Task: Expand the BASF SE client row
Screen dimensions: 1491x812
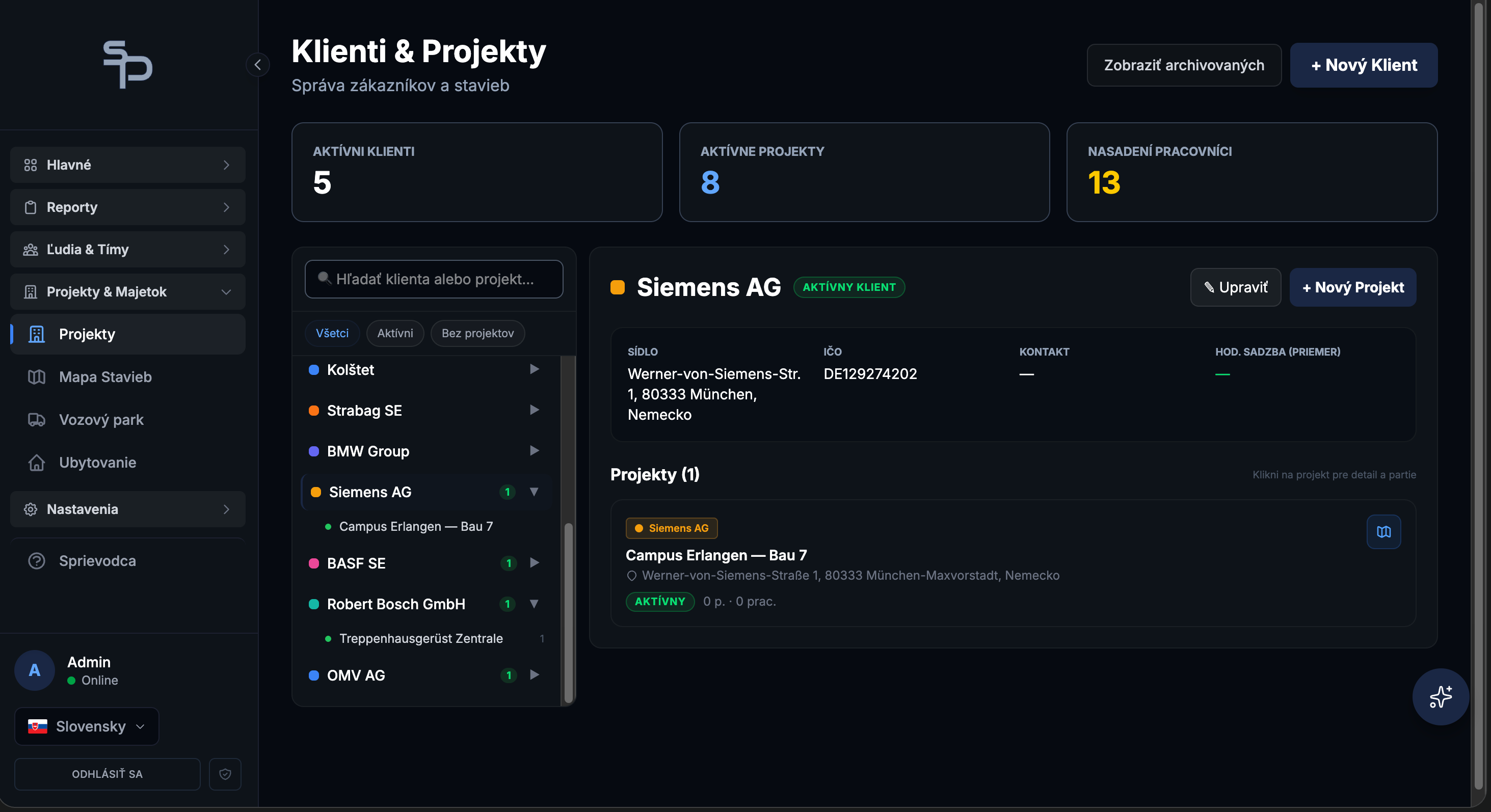Action: point(534,562)
